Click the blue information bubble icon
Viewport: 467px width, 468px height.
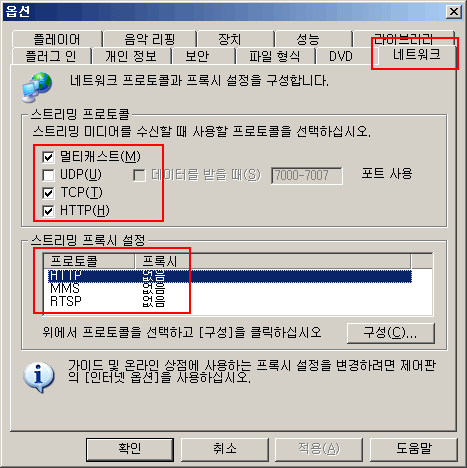point(39,378)
